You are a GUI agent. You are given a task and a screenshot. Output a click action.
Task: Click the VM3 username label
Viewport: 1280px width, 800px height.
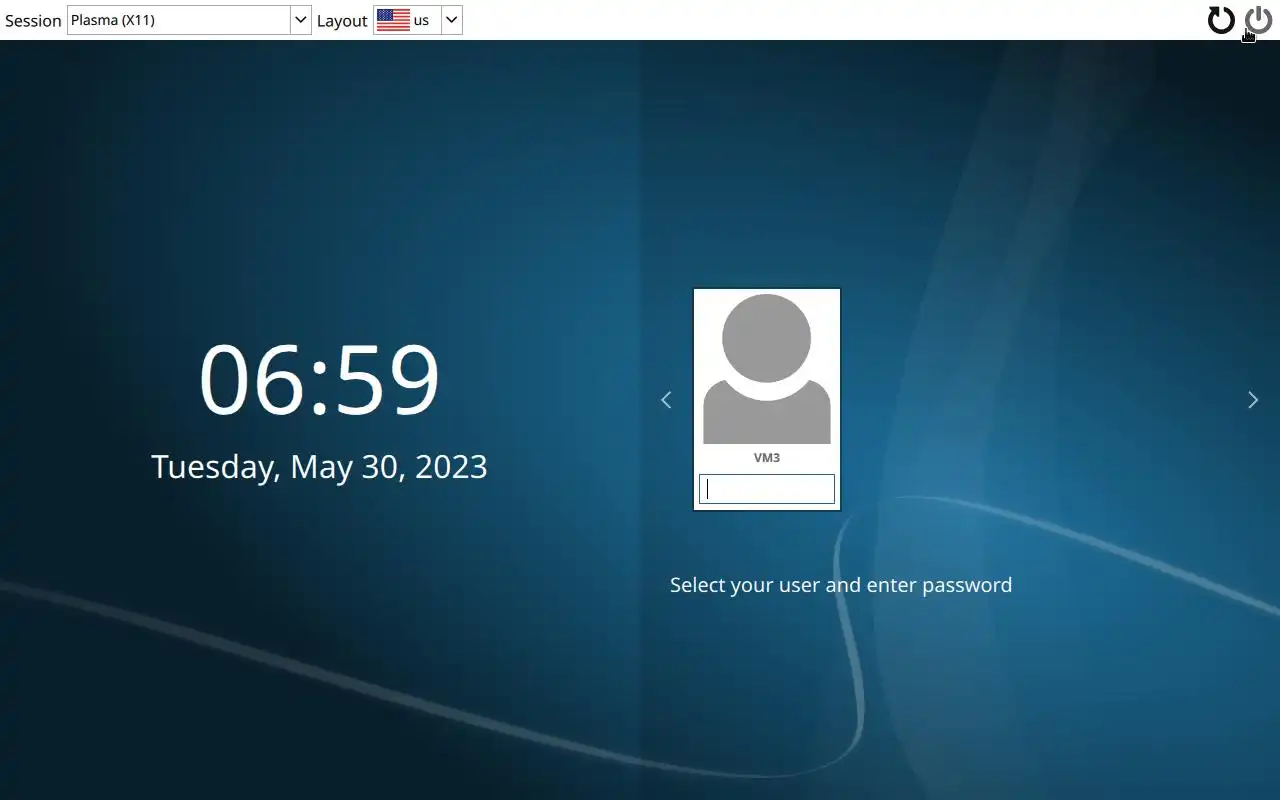pos(767,458)
